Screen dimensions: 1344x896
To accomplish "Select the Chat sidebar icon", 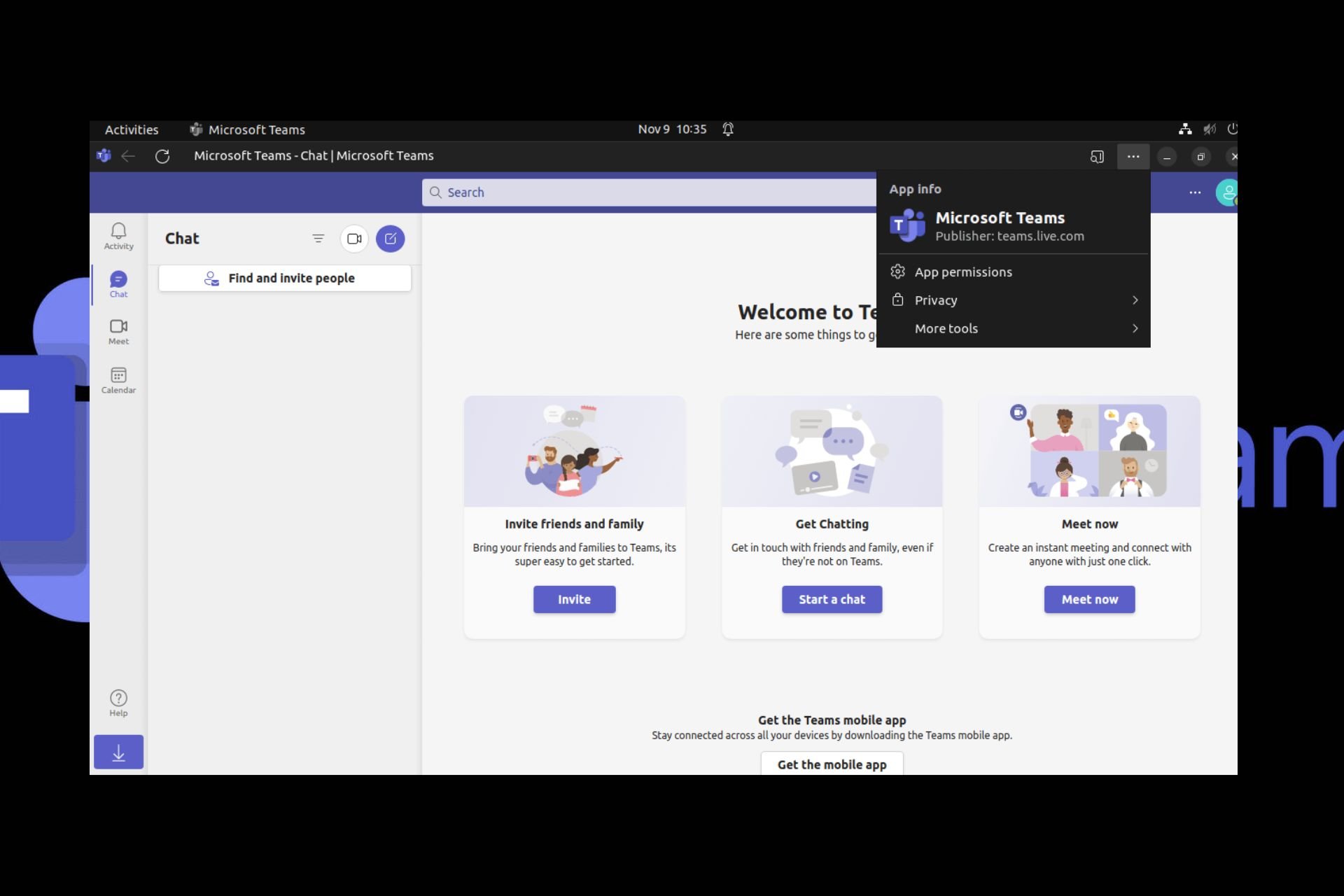I will (118, 284).
